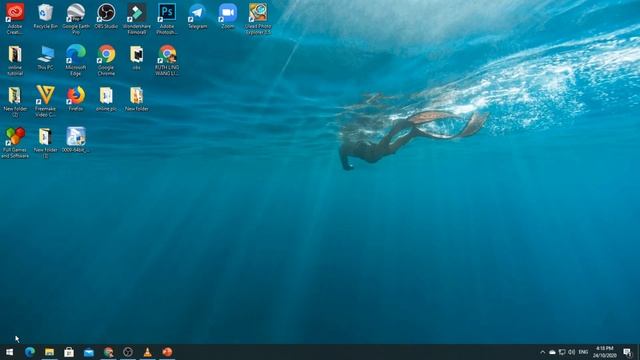Select the Google Earth Pro shortcut
The image size is (640, 360).
76,18
